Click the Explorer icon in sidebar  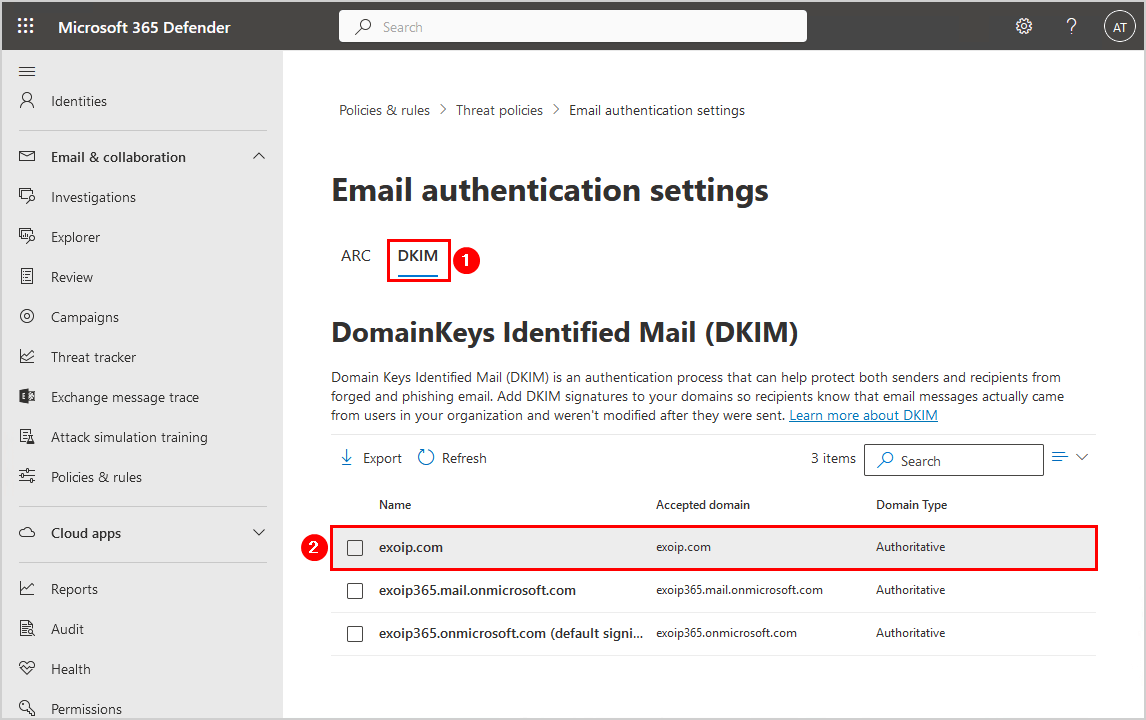(x=27, y=236)
